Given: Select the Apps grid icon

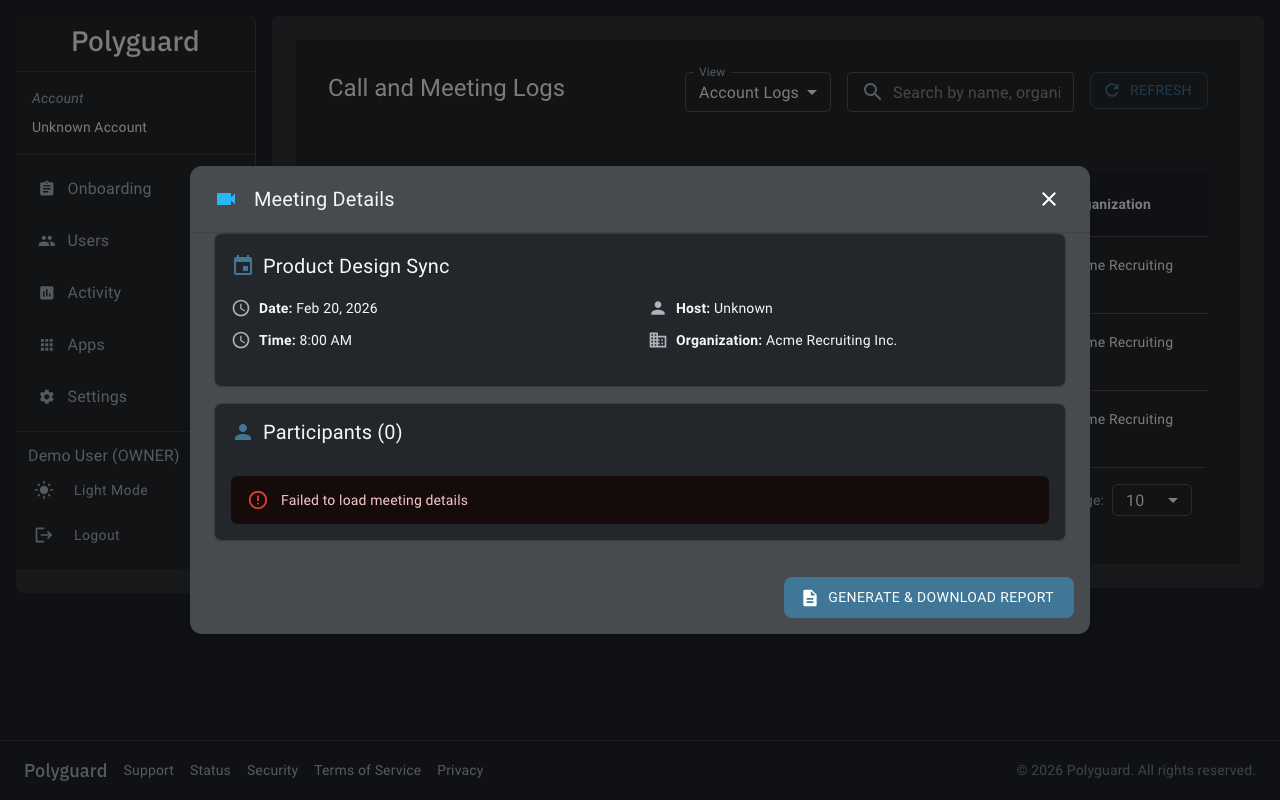Looking at the screenshot, I should click(x=46, y=344).
